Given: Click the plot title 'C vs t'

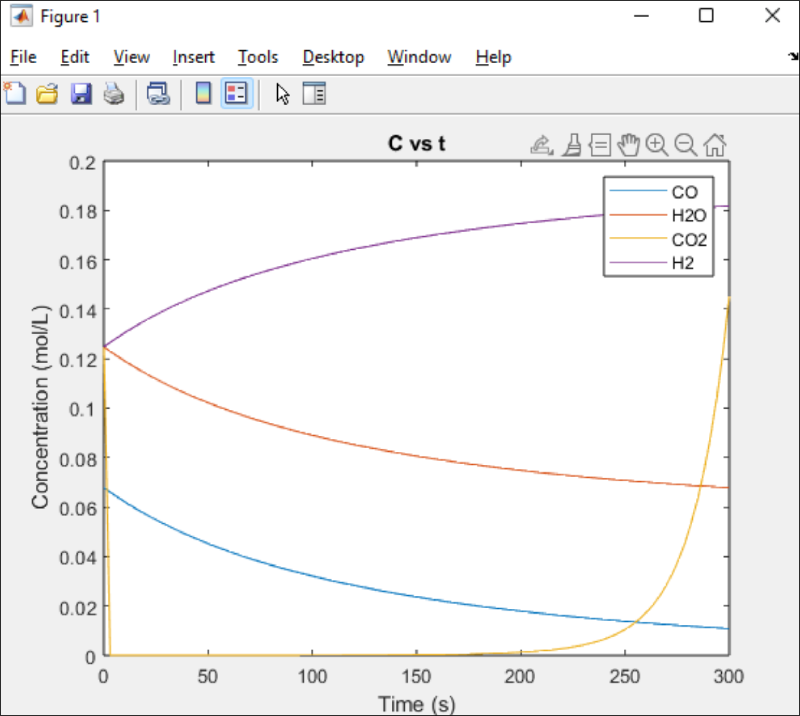Looking at the screenshot, I should [x=416, y=143].
